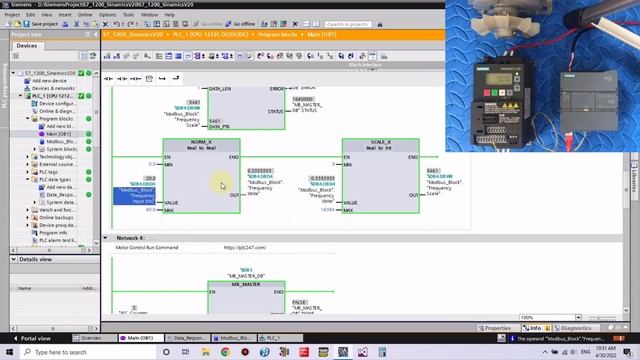640x360 pixels.
Task: Insert a coil instruction icon
Action: [x=136, y=78]
